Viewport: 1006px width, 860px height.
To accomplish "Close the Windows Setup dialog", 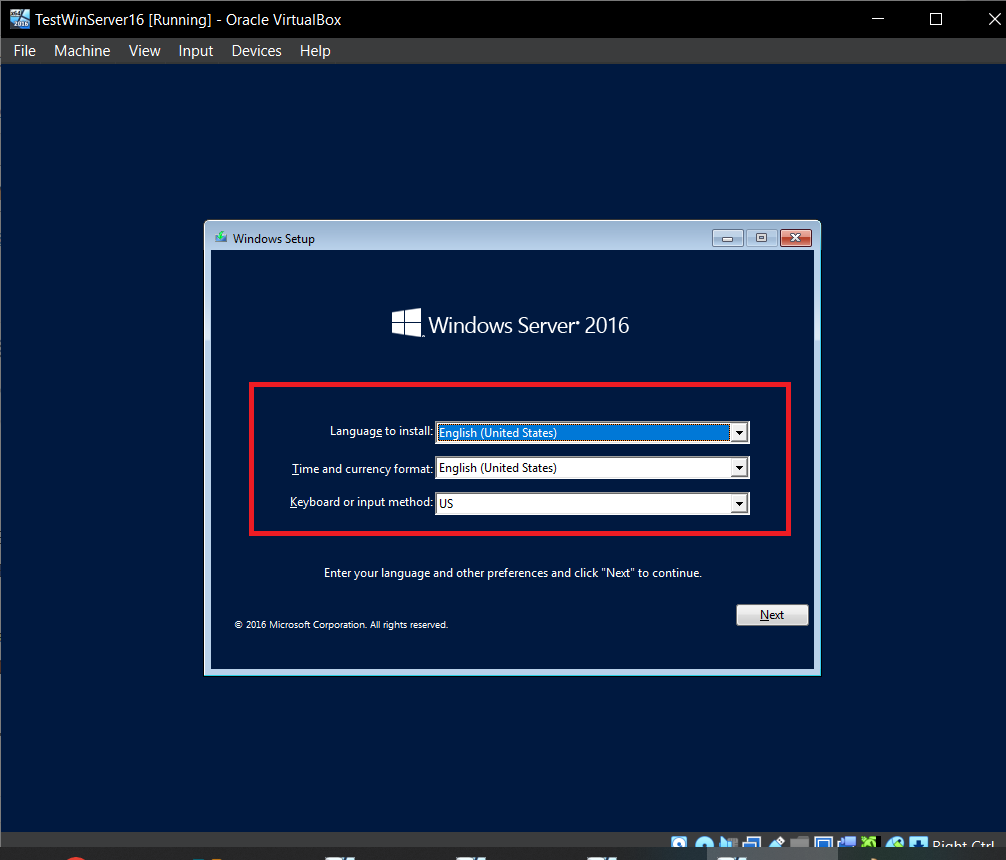I will tap(795, 238).
